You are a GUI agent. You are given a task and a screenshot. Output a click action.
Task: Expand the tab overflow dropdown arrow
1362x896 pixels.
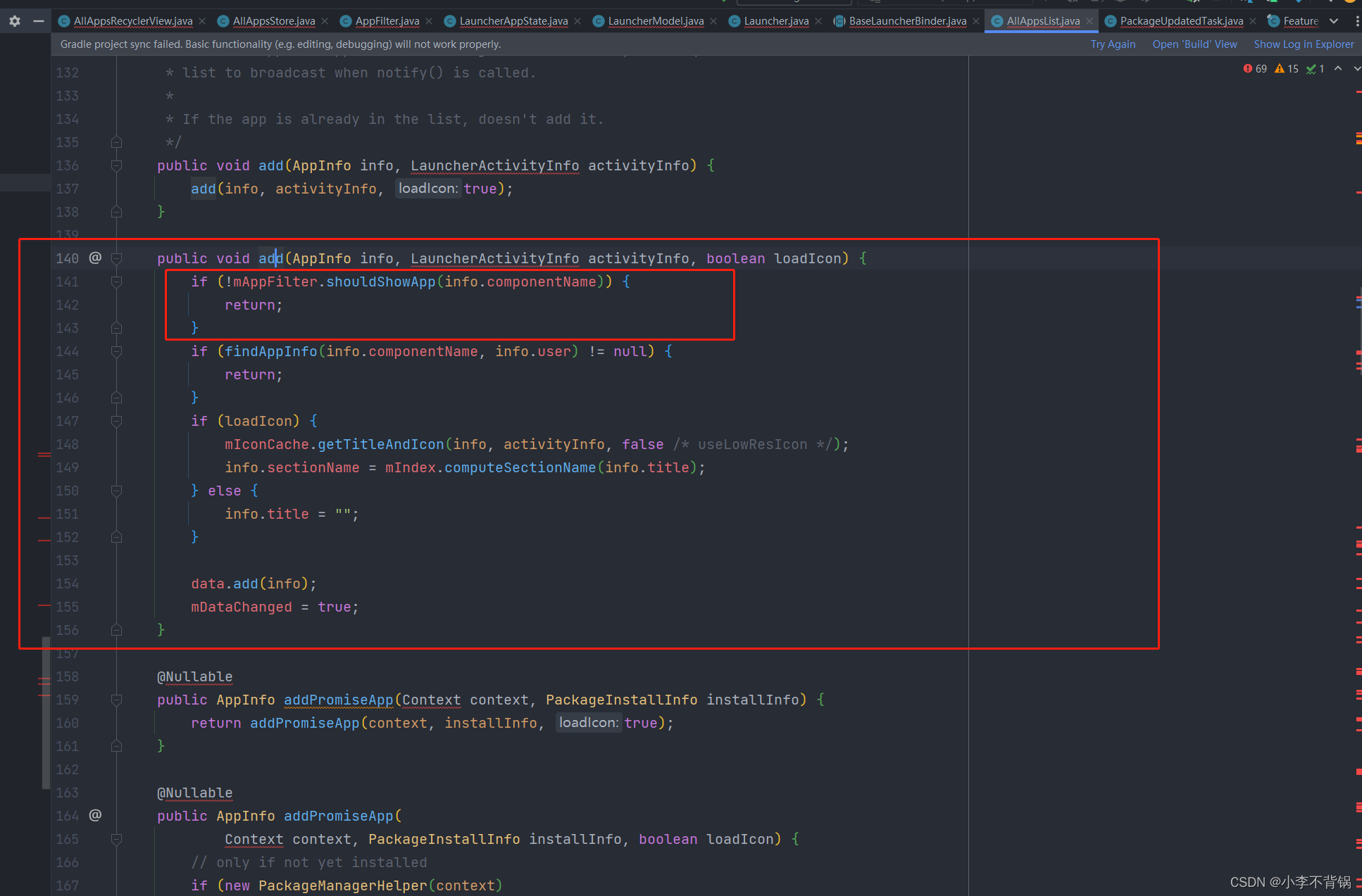coord(1334,21)
